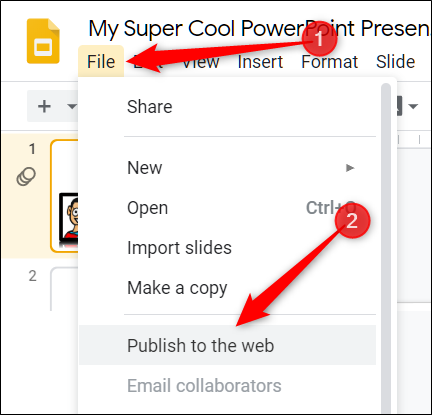Screen dimensions: 432x415
Task: Open the Format menu
Action: click(x=329, y=62)
